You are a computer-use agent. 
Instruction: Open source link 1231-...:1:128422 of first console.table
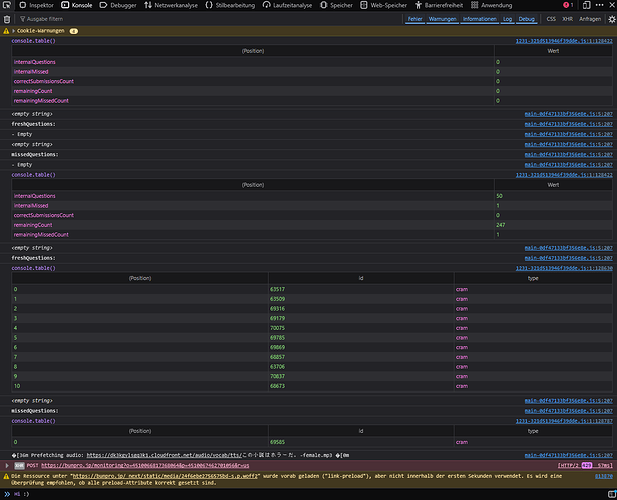coord(564,41)
